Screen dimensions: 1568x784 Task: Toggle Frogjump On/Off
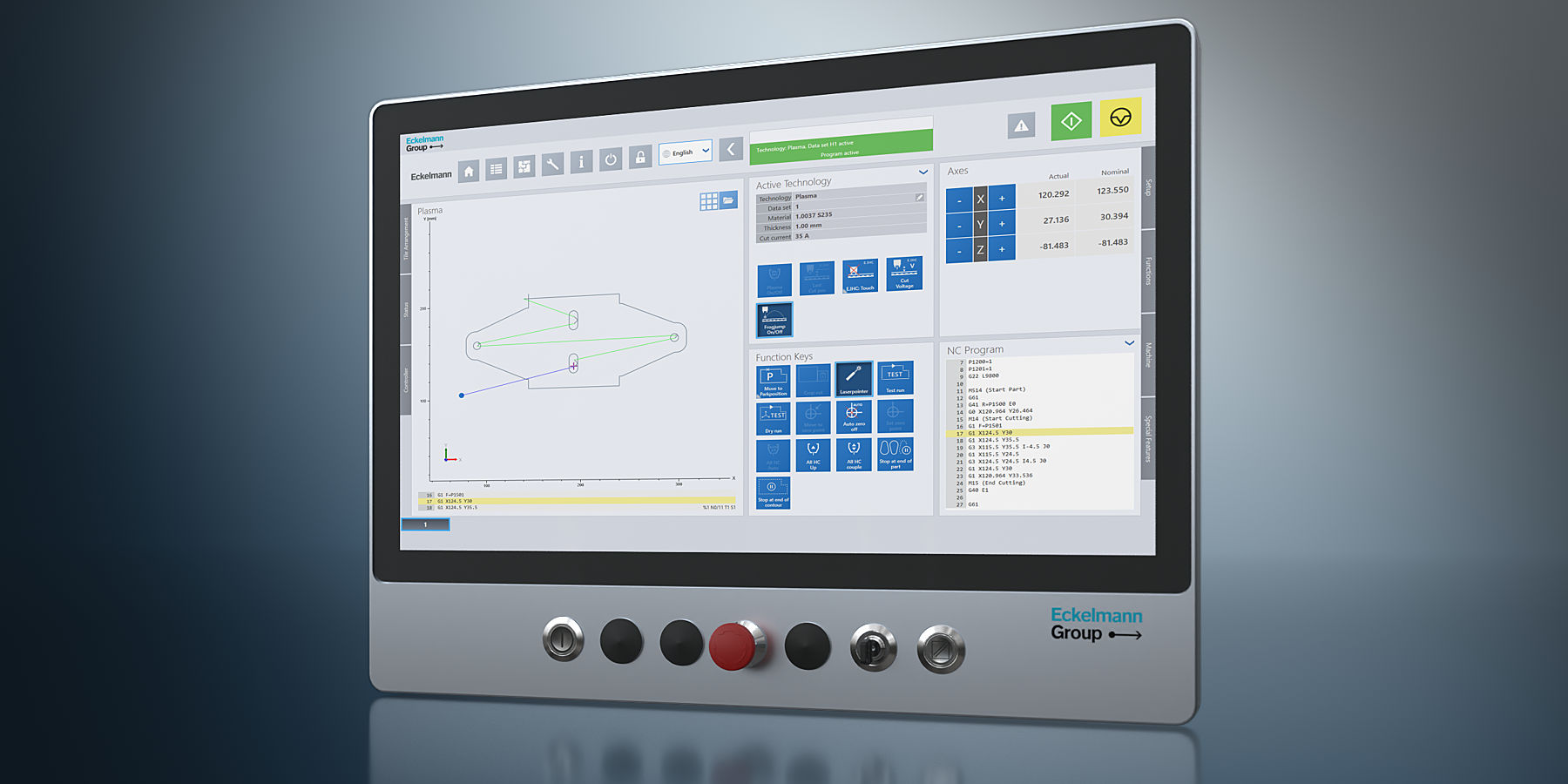774,319
